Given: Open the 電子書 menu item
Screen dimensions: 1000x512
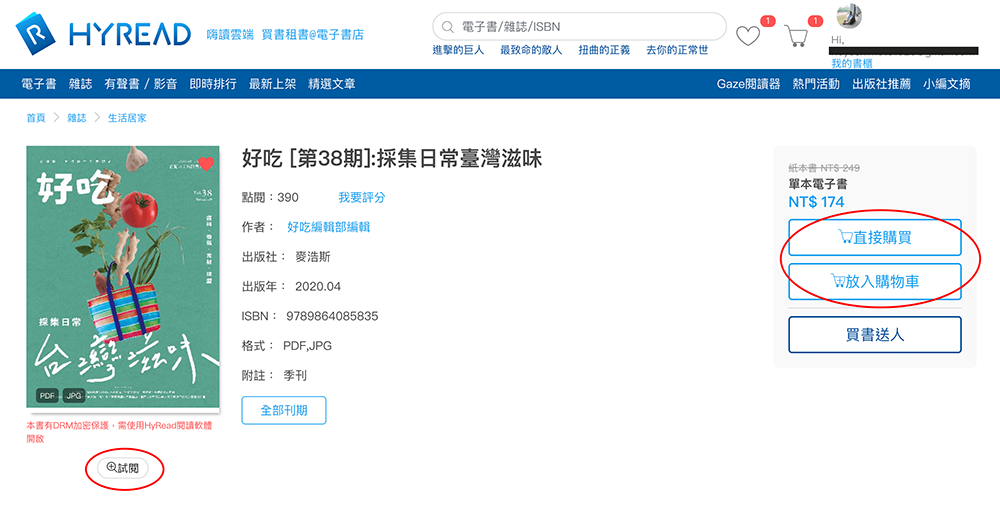Looking at the screenshot, I should pos(38,84).
